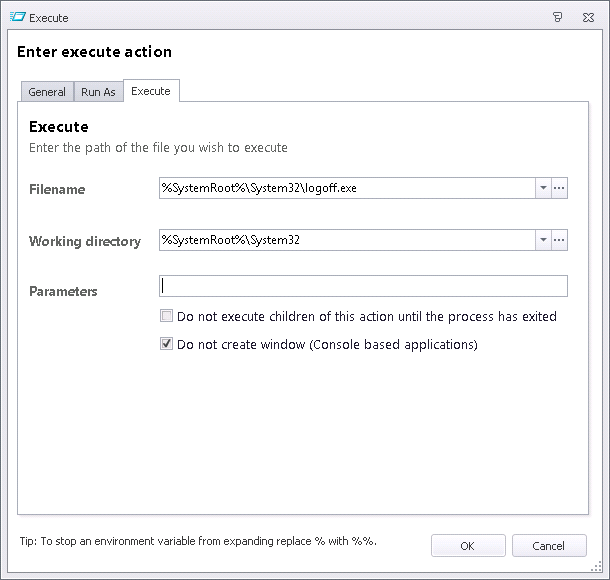
Task: Browse for Filename using ellipsis button
Action: pos(560,188)
